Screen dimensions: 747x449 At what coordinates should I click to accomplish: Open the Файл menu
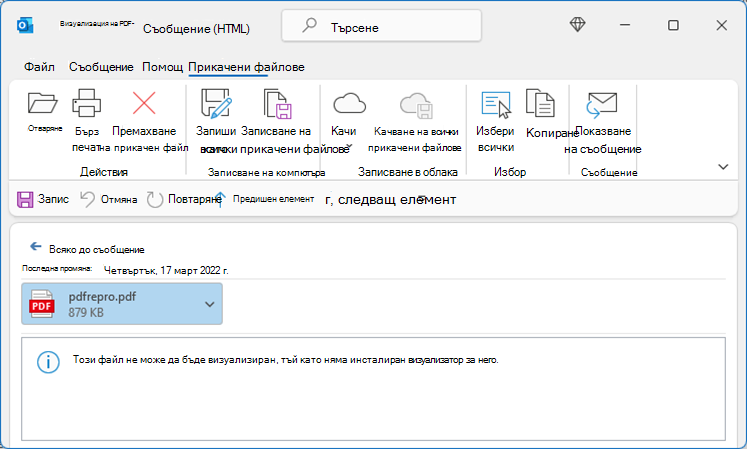click(40, 67)
